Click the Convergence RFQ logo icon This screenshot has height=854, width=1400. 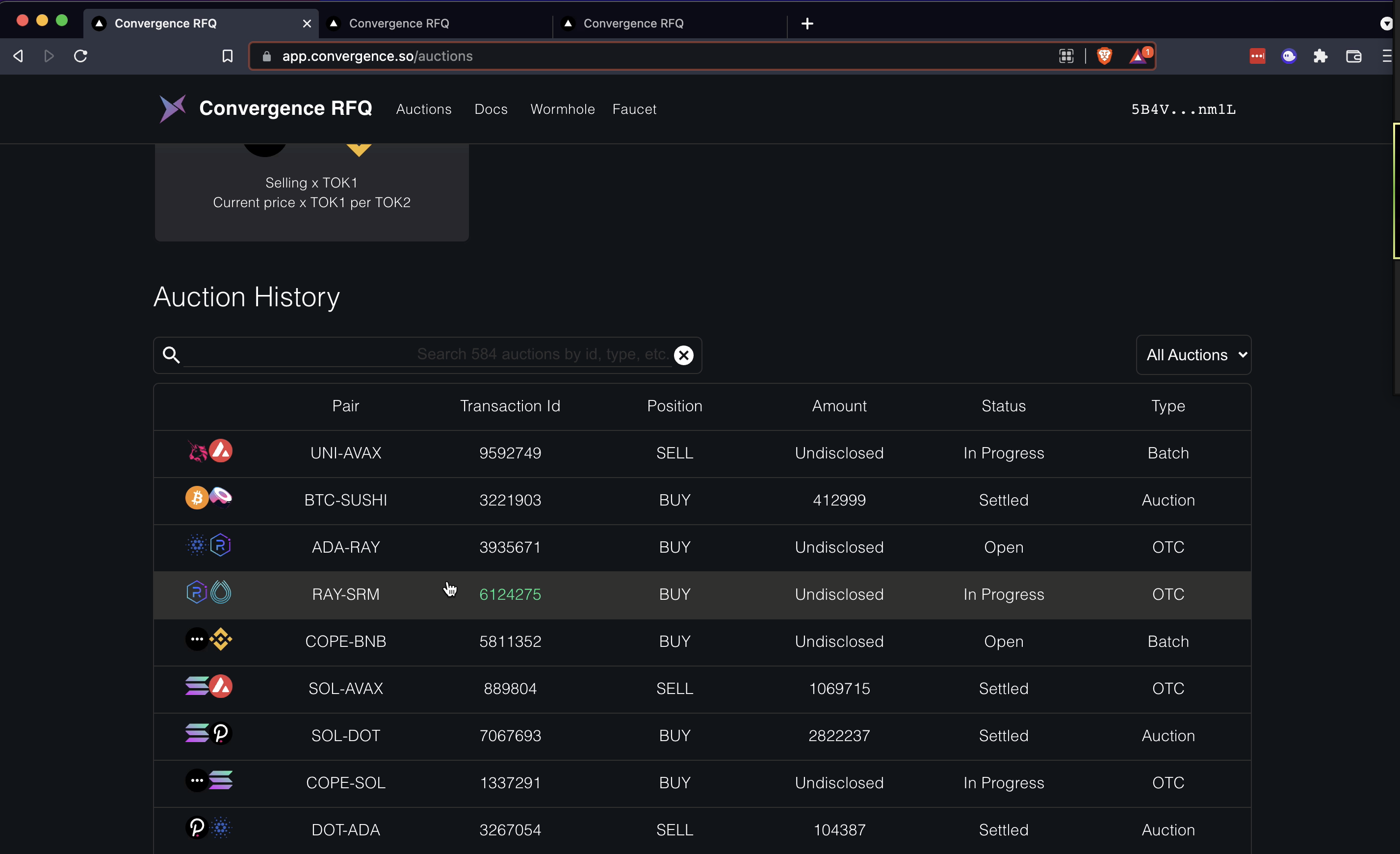[172, 108]
